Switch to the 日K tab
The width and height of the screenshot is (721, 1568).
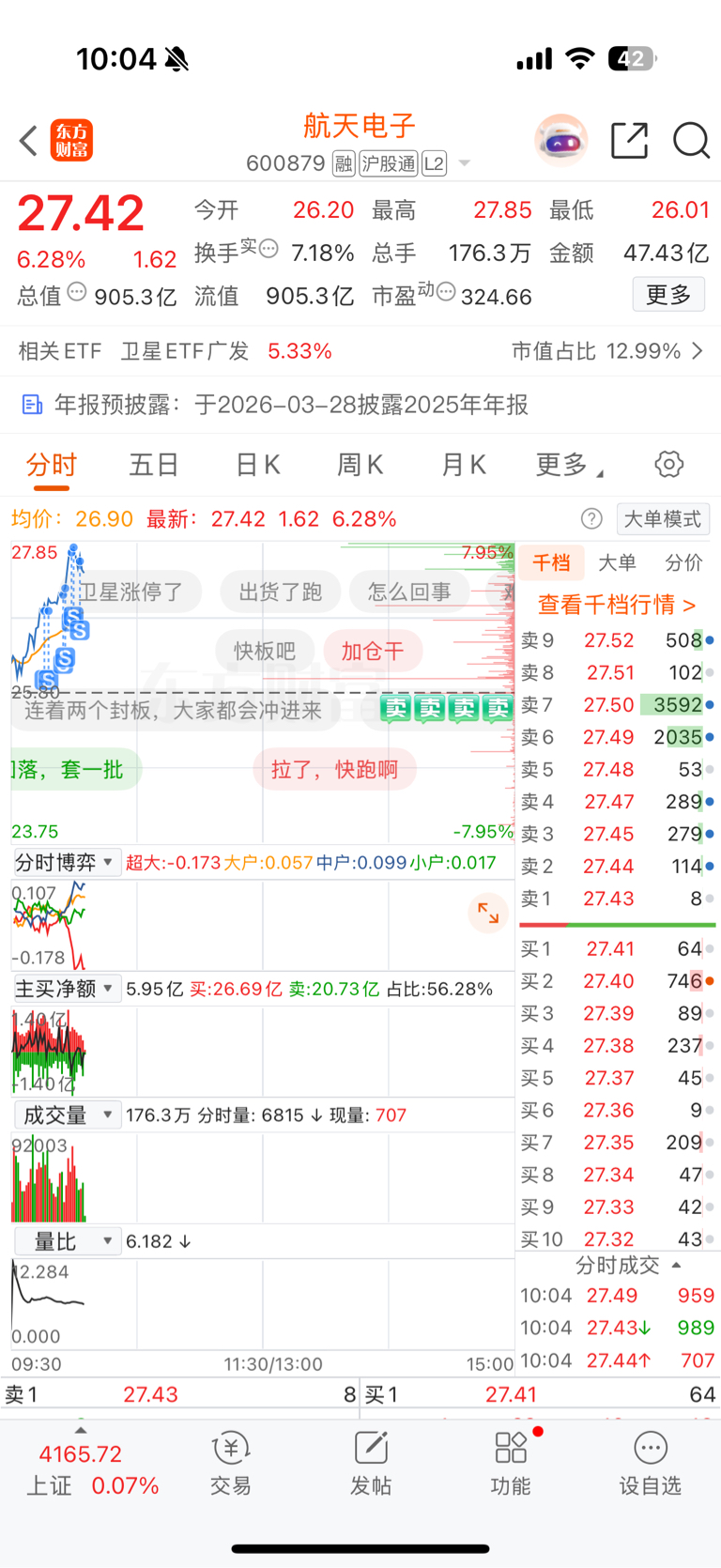tap(257, 465)
